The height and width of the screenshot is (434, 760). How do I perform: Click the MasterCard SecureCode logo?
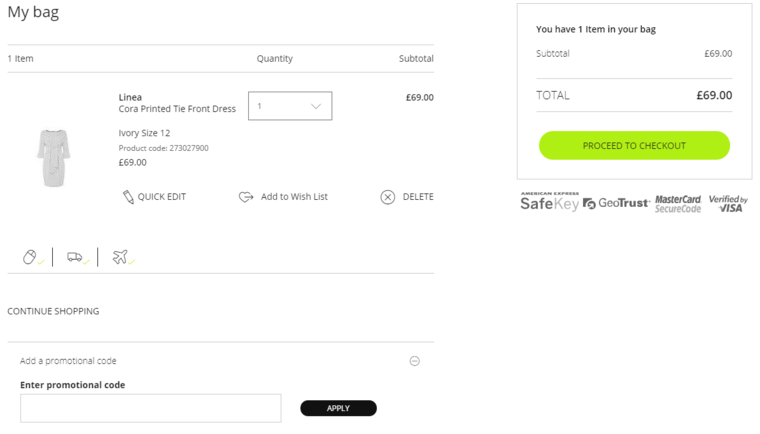click(x=678, y=204)
